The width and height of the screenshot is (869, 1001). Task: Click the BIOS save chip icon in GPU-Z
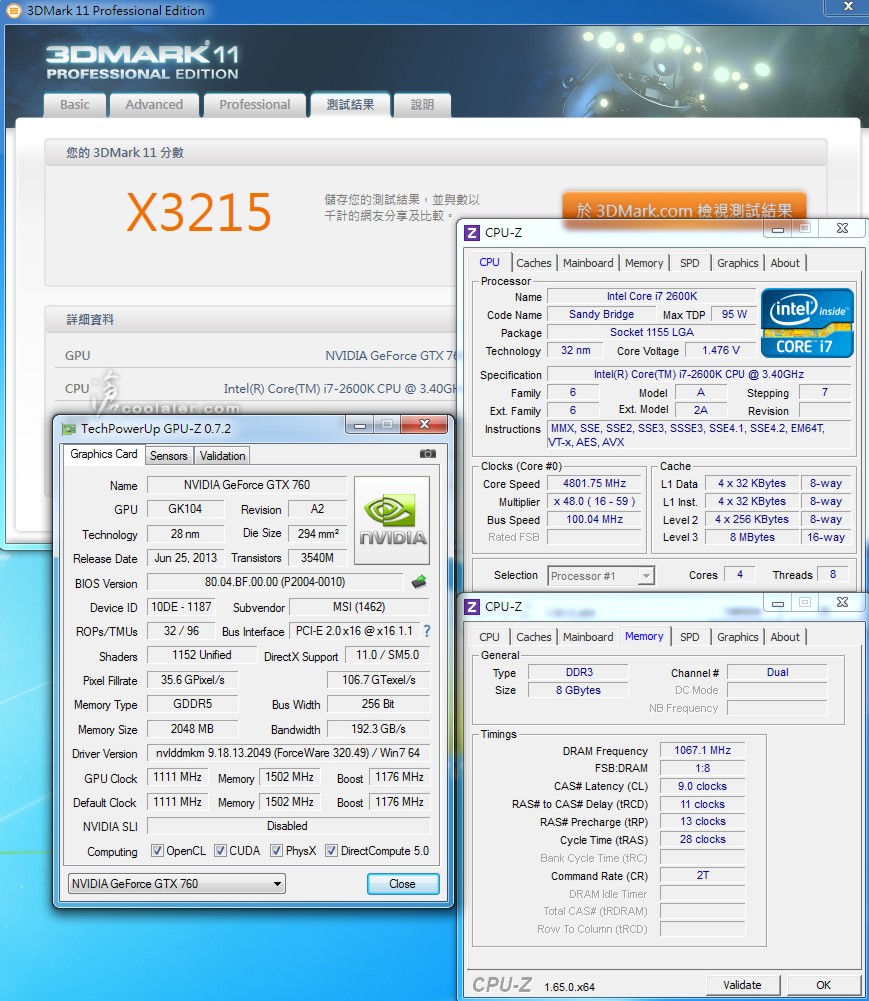tap(419, 582)
